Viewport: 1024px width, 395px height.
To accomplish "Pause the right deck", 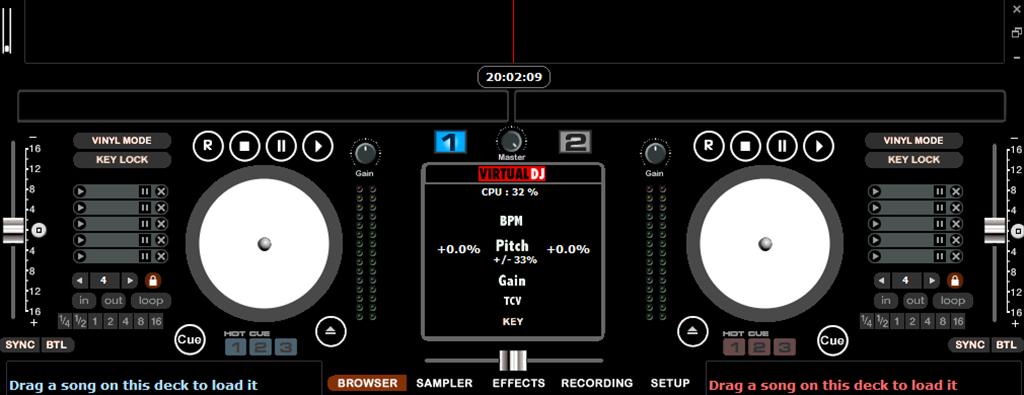I will tap(782, 146).
